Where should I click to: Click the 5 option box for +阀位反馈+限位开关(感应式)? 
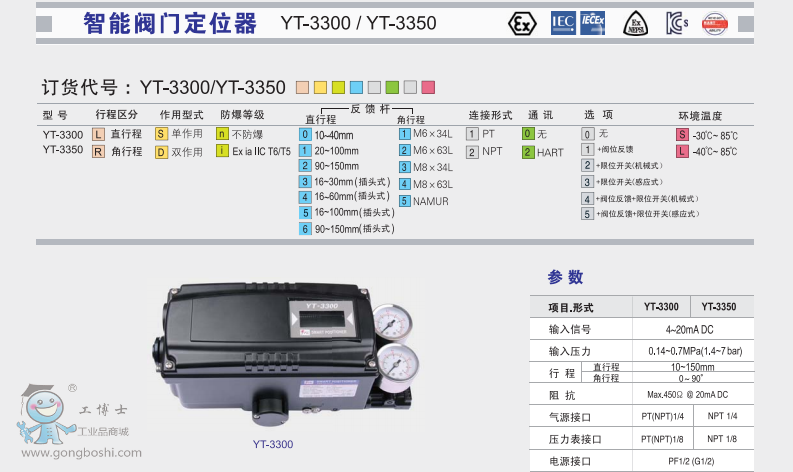tap(587, 213)
